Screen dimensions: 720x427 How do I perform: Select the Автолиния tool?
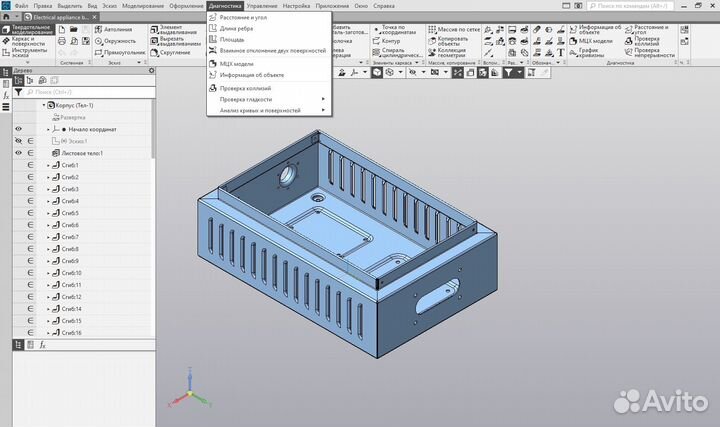pyautogui.click(x=113, y=29)
